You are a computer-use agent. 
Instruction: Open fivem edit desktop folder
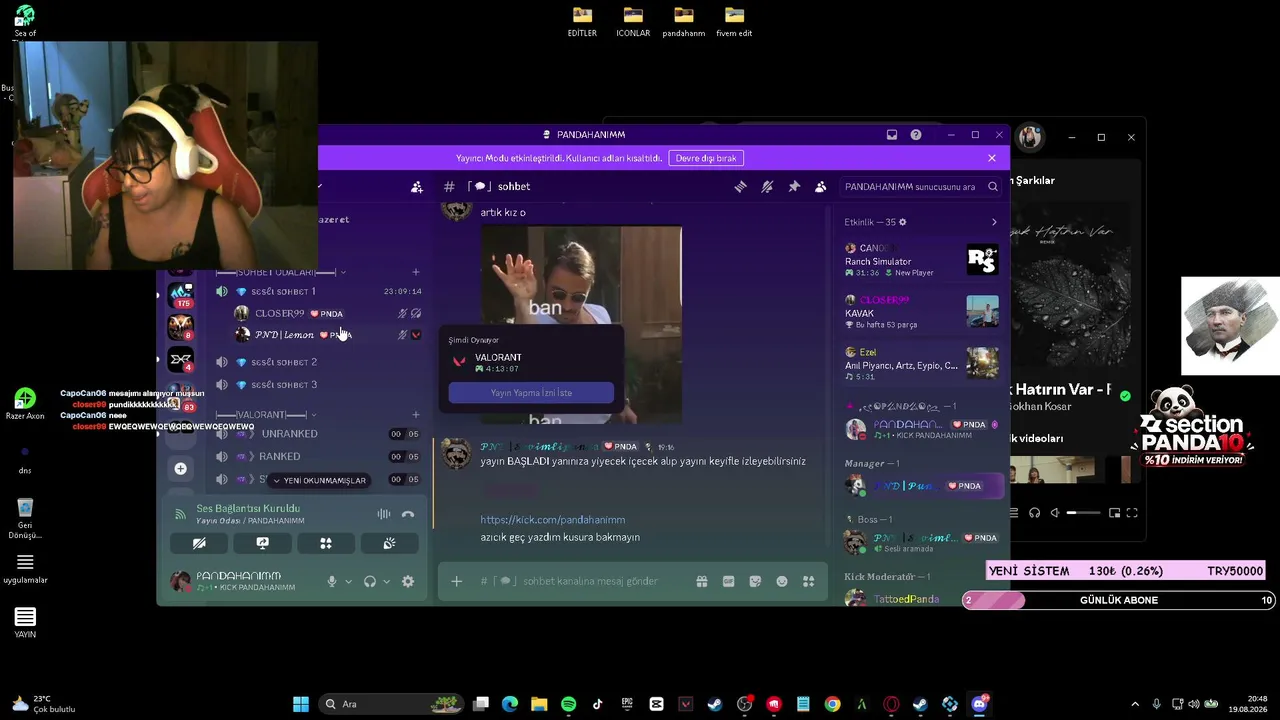pos(734,22)
